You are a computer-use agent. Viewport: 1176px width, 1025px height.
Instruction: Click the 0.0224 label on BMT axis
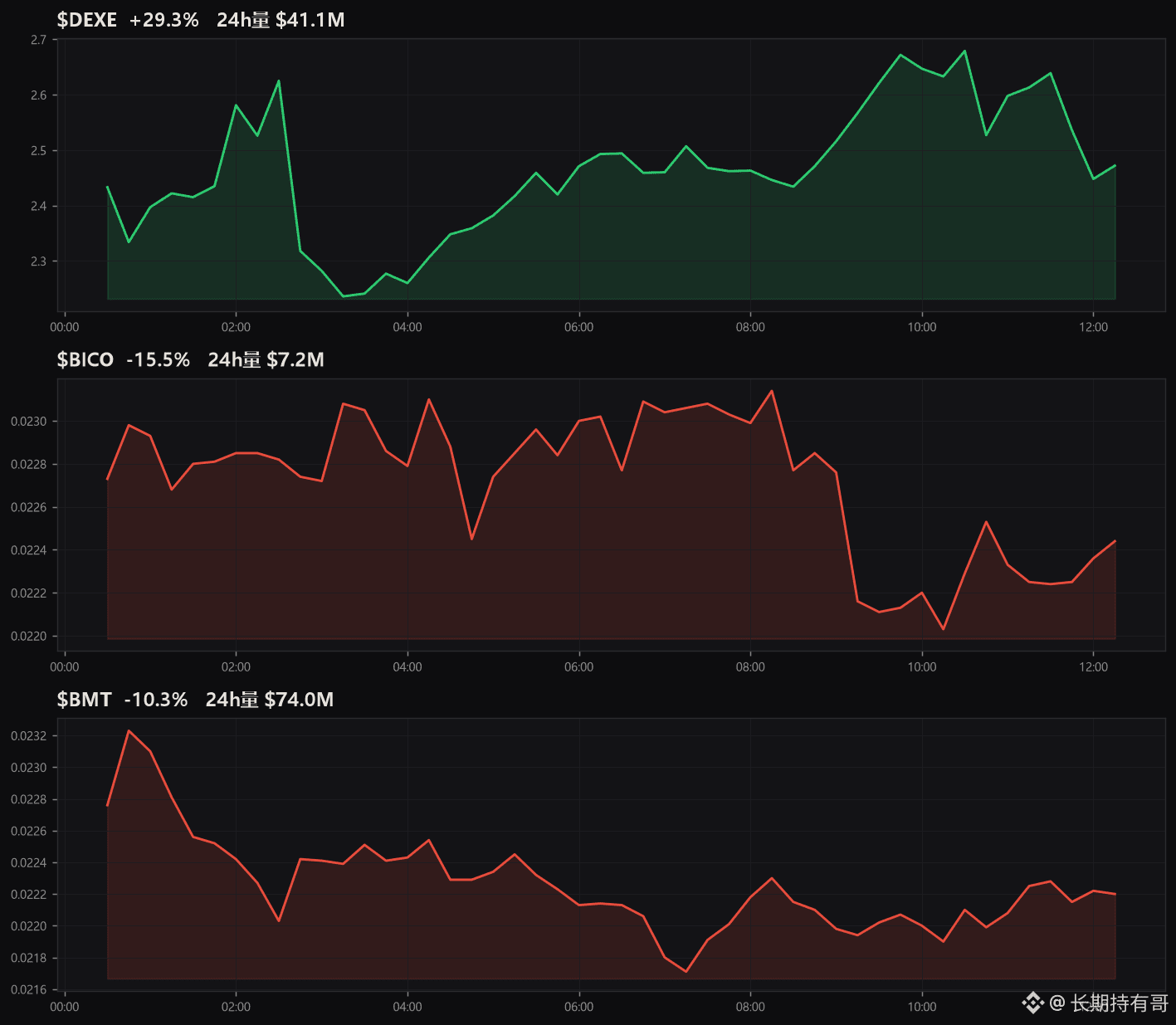[x=29, y=863]
